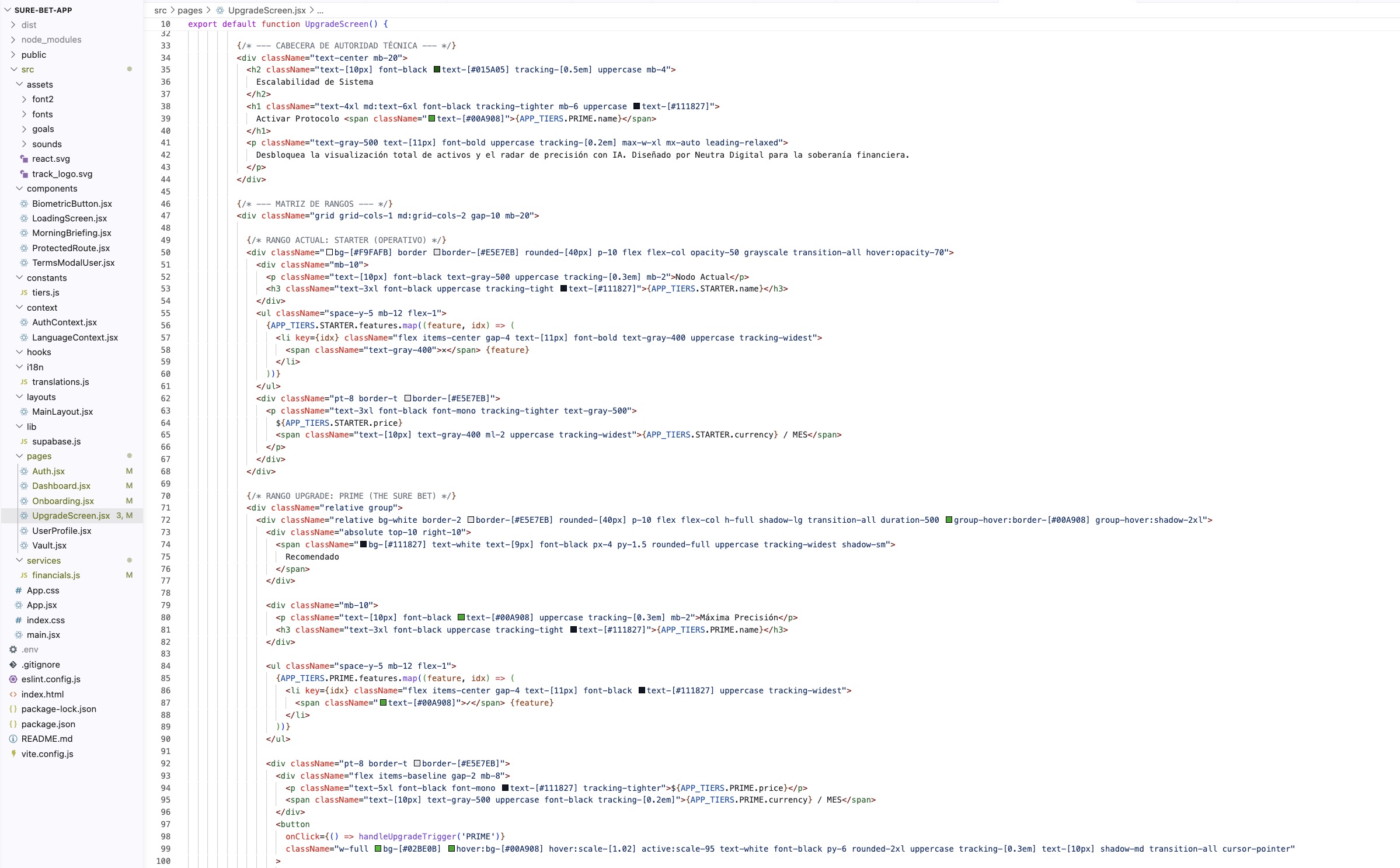Click the App.css hash icon

pyautogui.click(x=19, y=591)
